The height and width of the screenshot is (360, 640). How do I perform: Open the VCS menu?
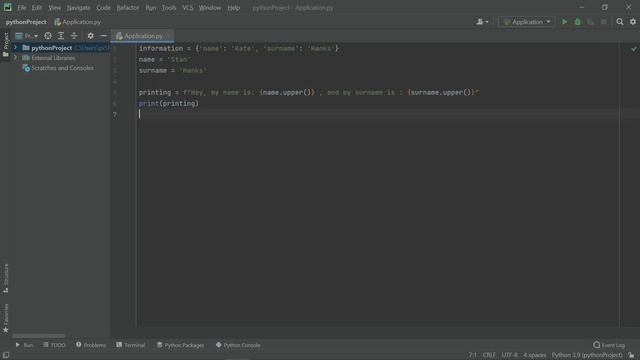pos(188,8)
